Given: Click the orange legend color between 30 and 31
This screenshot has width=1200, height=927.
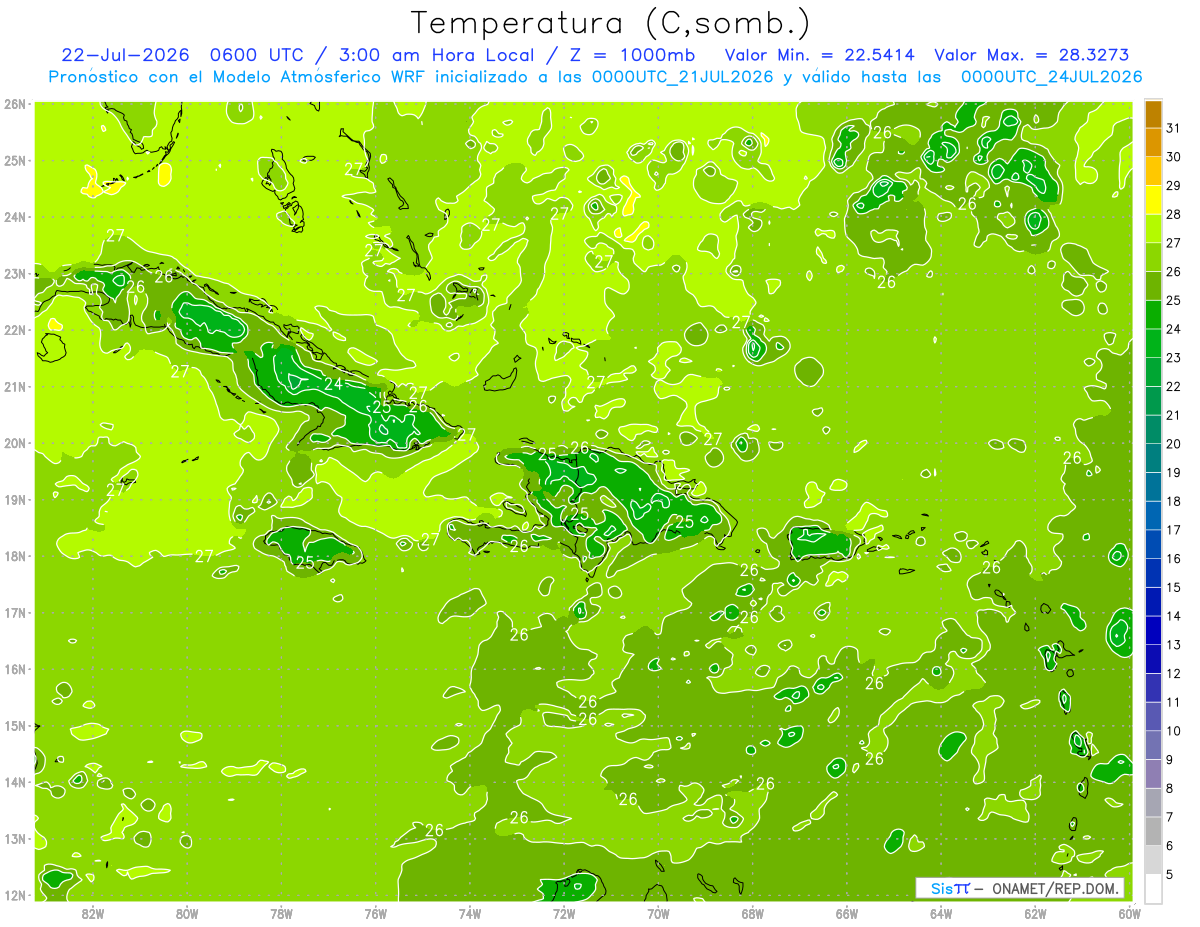Looking at the screenshot, I should point(1153,142).
